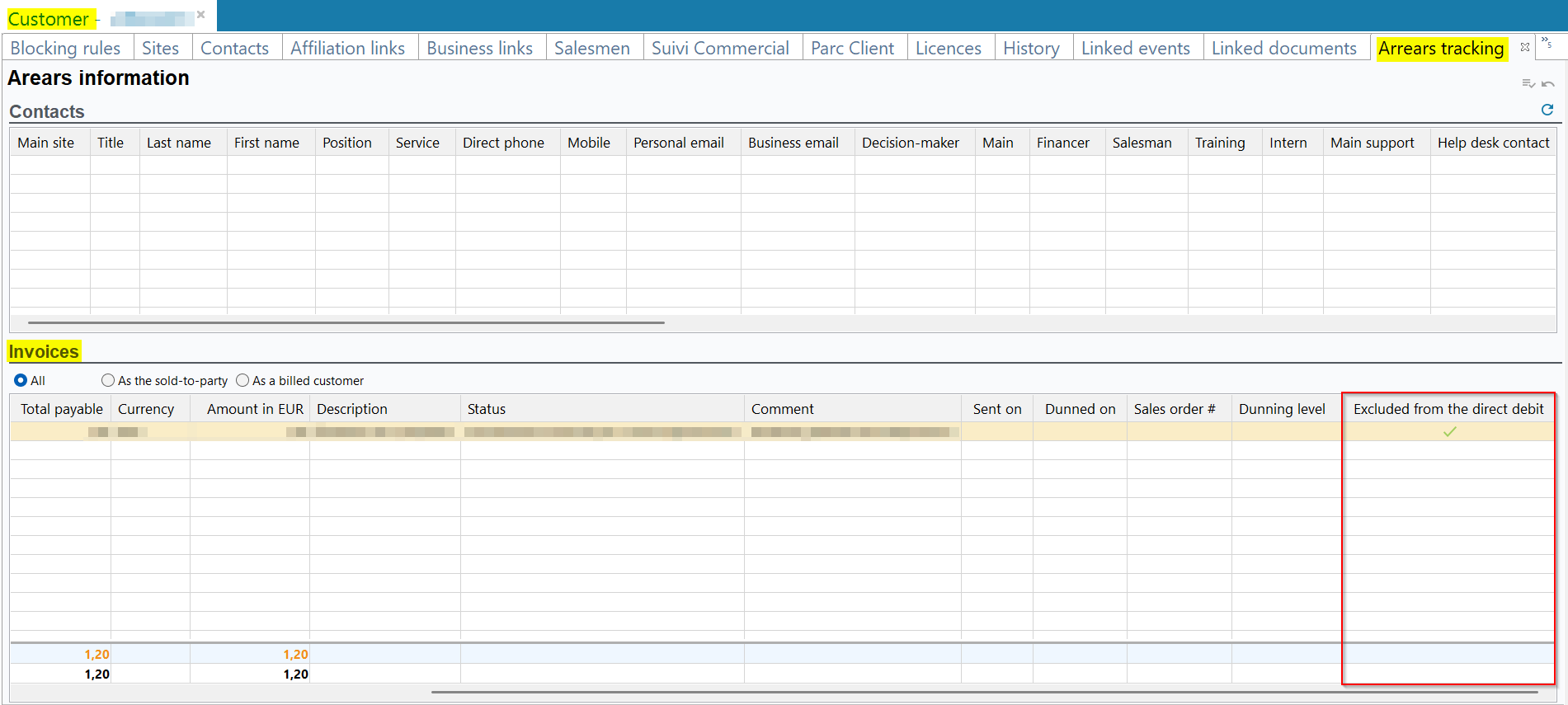
Task: Open the Blocking rules tab
Action: 65,49
